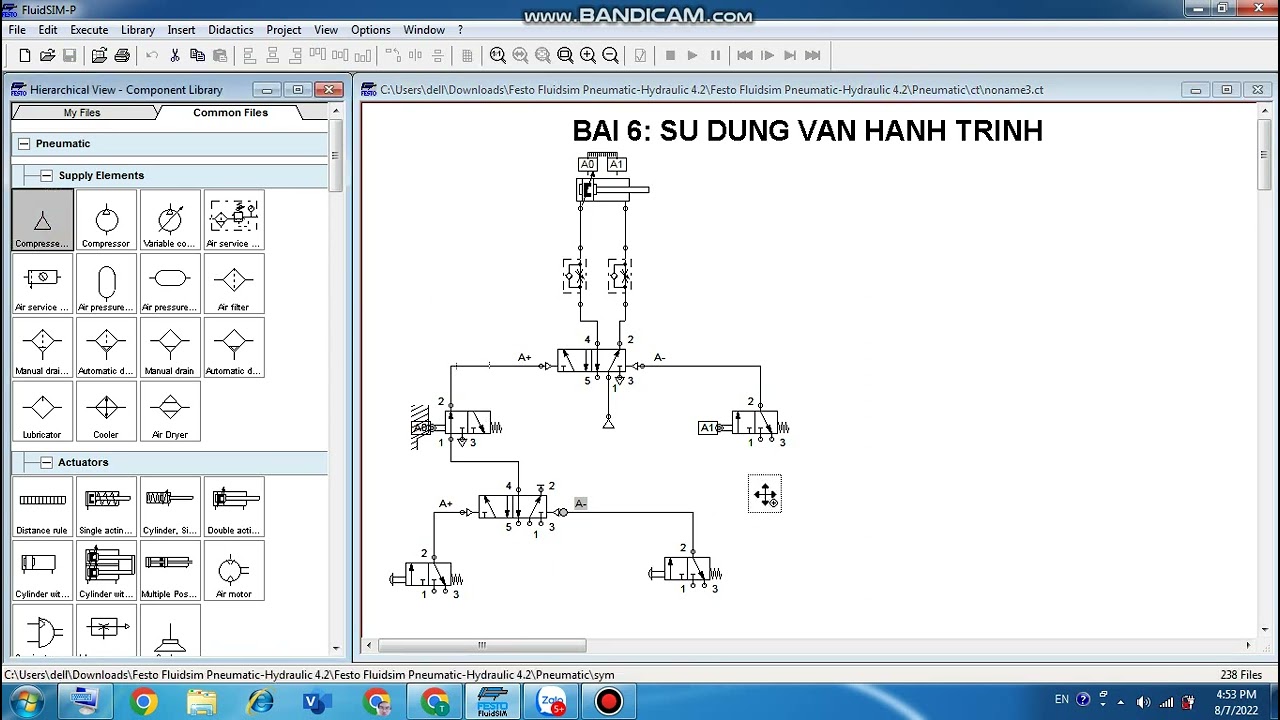Open the Didactics menu

tap(231, 30)
